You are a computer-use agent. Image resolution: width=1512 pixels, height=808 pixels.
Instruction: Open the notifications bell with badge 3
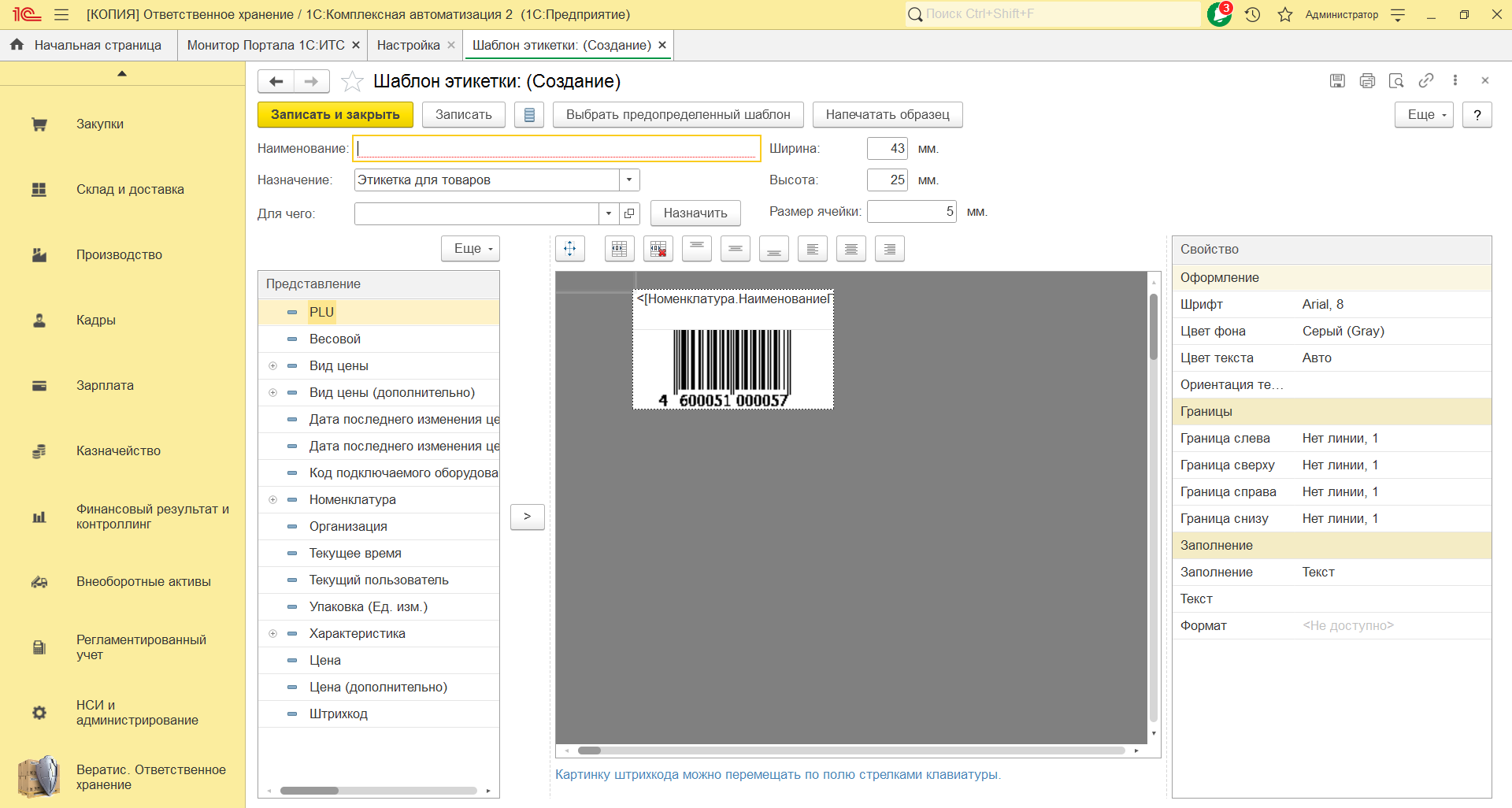coord(1219,14)
